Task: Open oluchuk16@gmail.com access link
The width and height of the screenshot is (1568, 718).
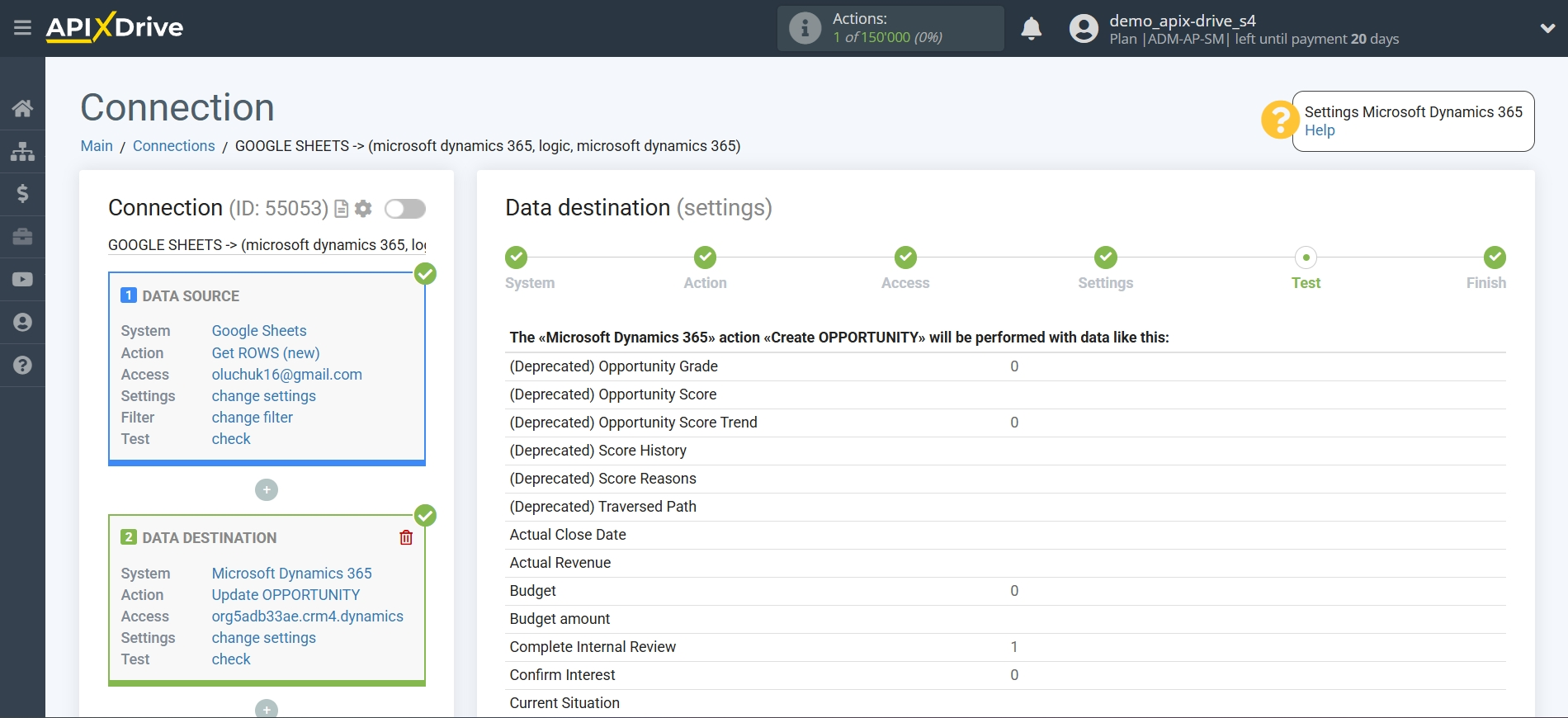Action: click(287, 375)
